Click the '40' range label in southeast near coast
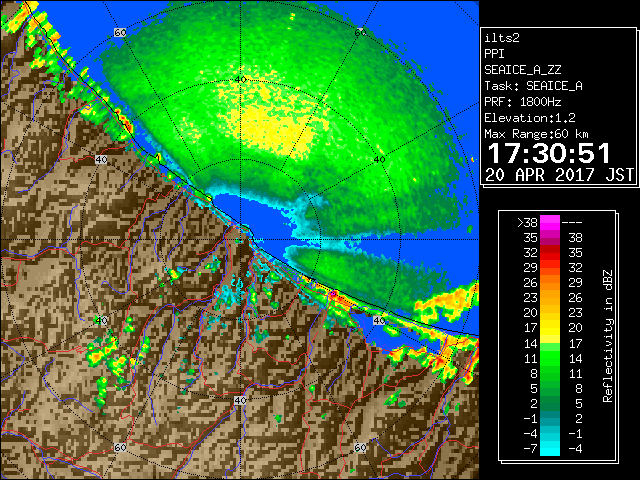640x480 pixels. [380, 320]
